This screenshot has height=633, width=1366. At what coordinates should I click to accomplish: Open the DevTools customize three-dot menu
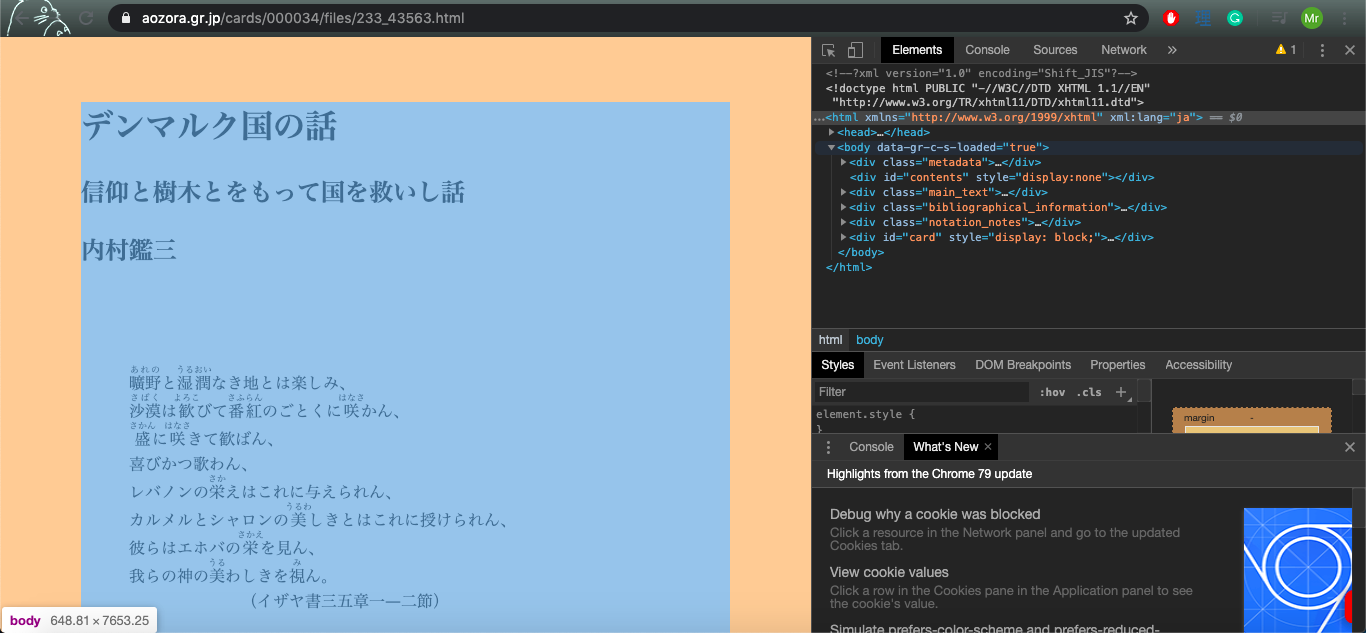1322,49
